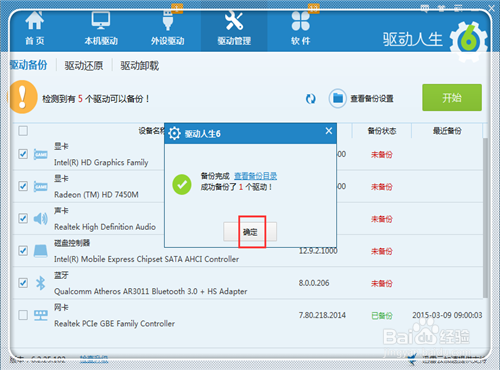
Task: Click the 检测到有 5 个驱动可以备份 message
Action: (96, 99)
